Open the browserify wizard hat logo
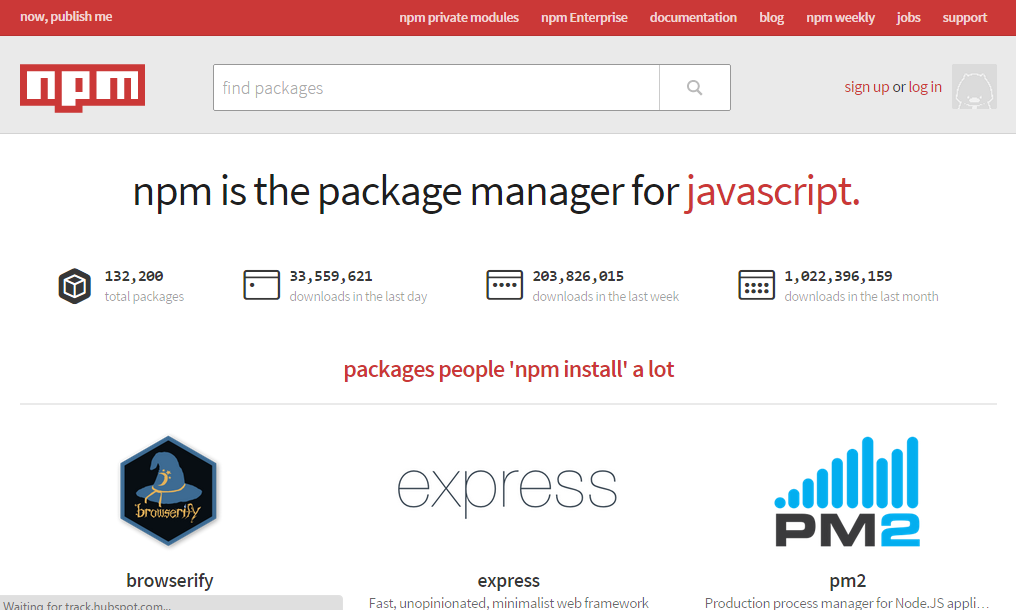The height and width of the screenshot is (610, 1016). point(168,491)
